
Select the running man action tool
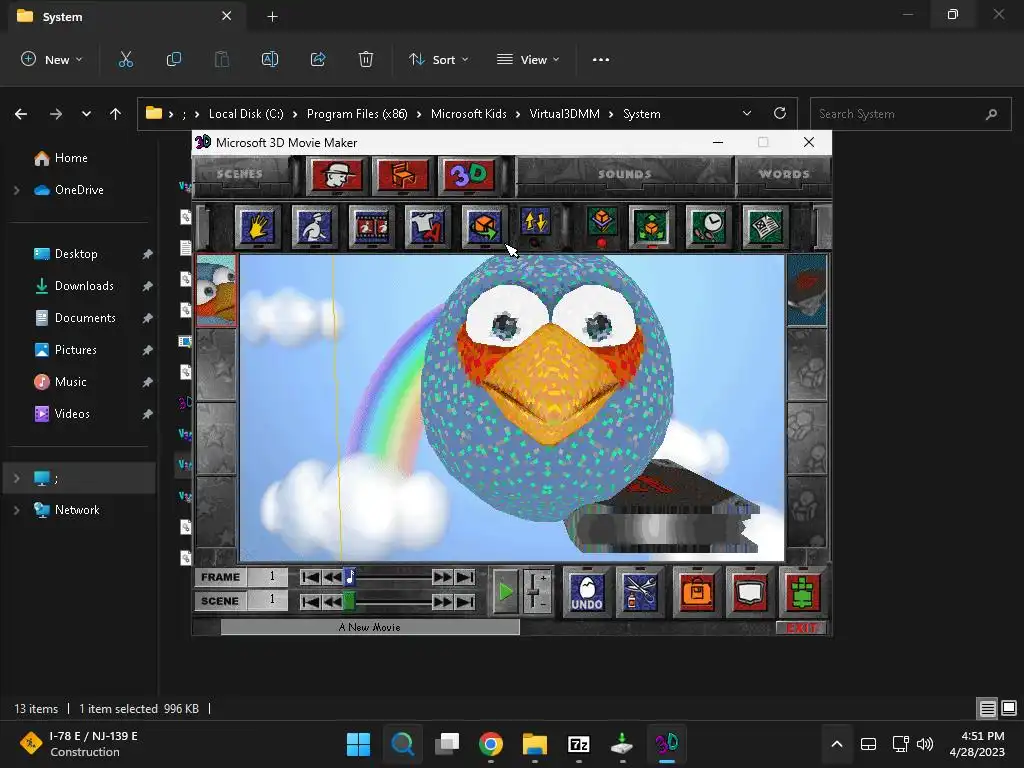[314, 227]
